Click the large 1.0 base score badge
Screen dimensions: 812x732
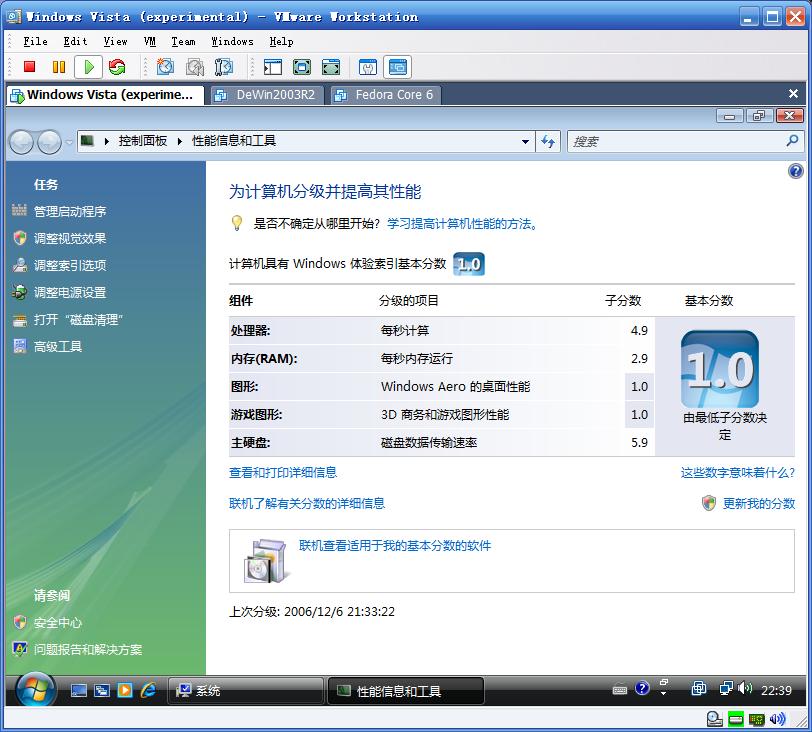[x=720, y=369]
